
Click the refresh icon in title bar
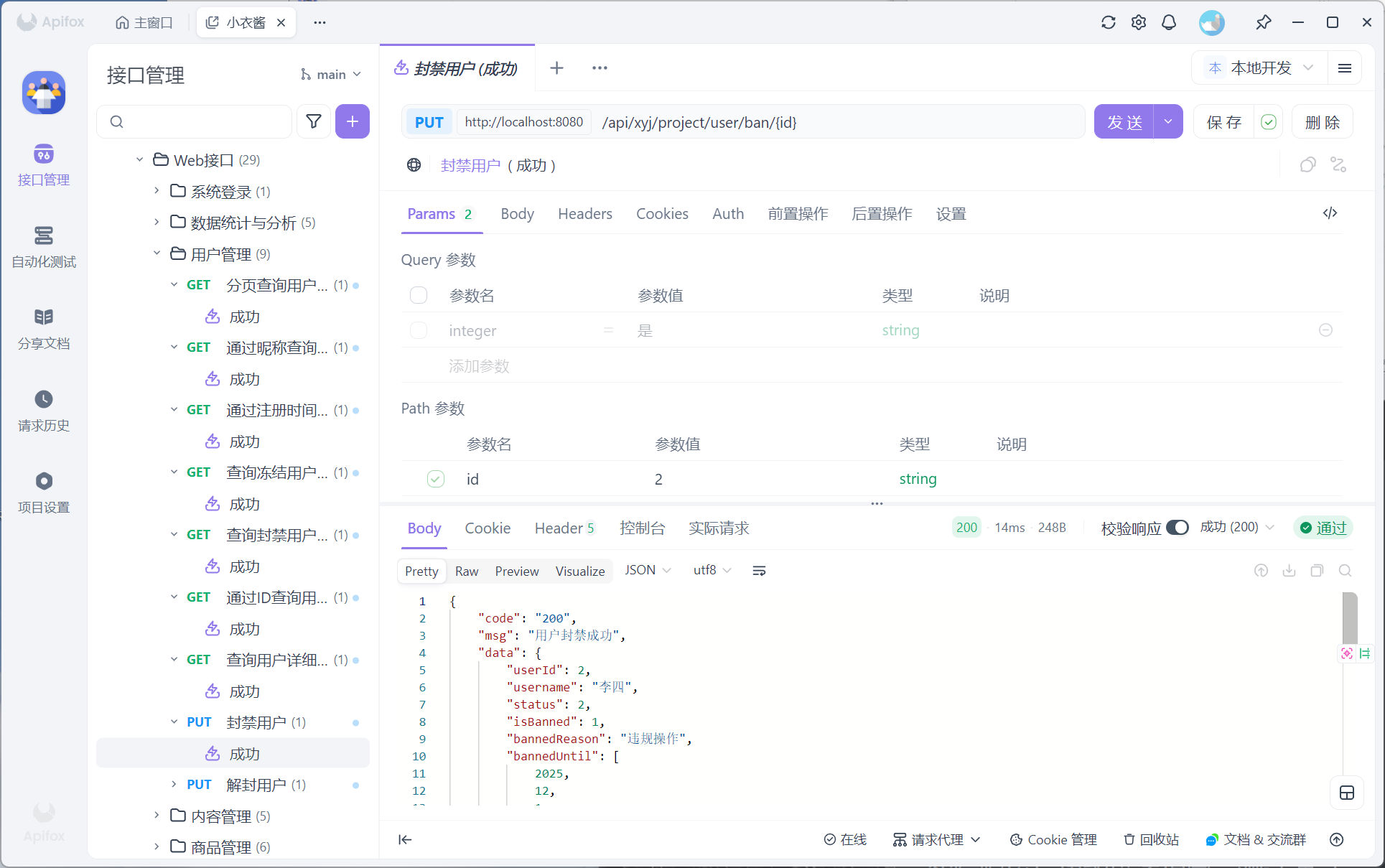(x=1108, y=22)
